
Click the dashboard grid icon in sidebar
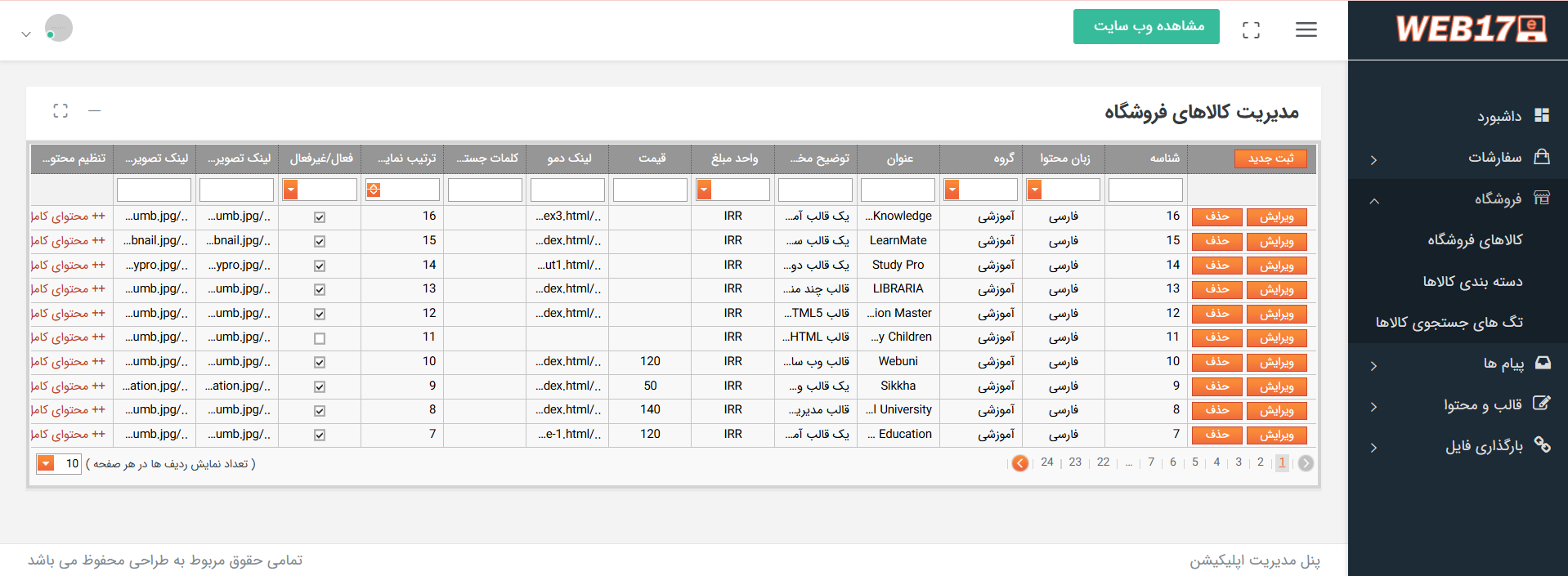[1542, 115]
